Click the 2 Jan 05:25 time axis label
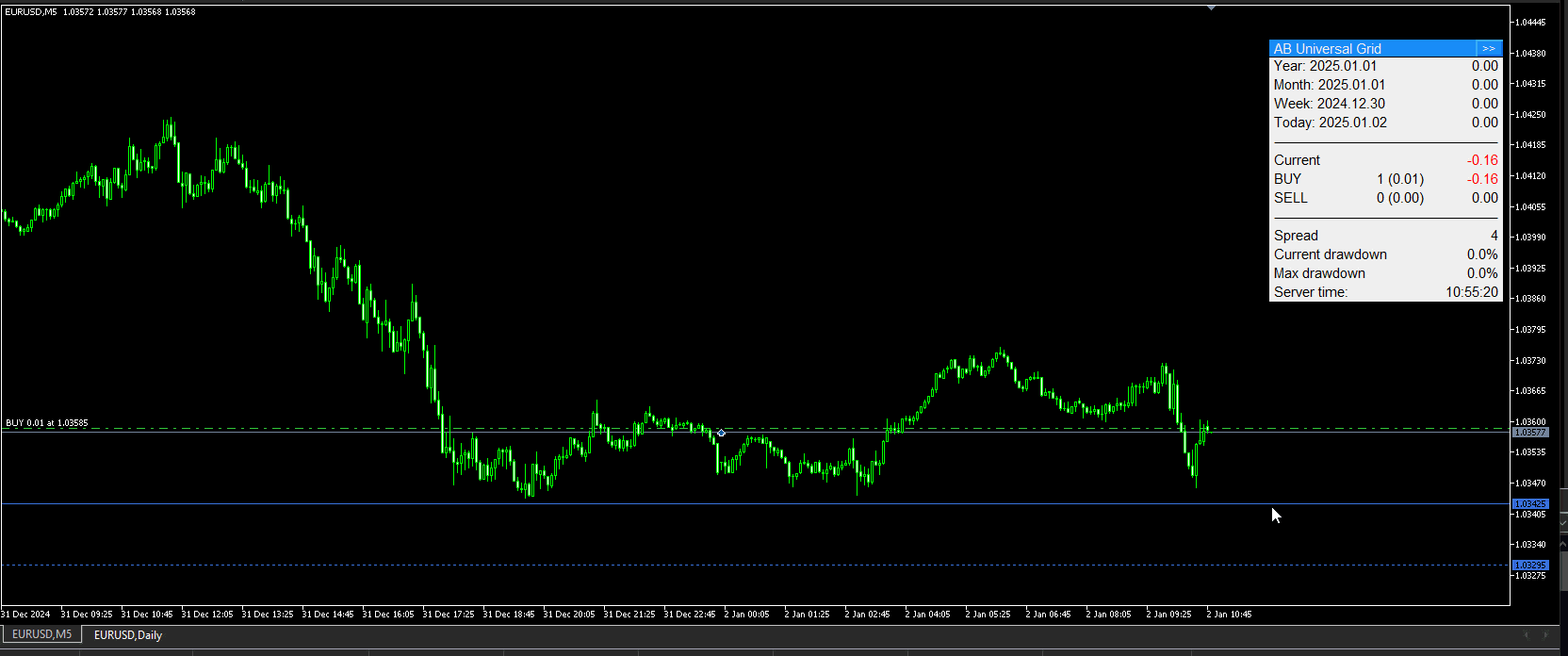This screenshot has height=656, width=1568. (988, 615)
